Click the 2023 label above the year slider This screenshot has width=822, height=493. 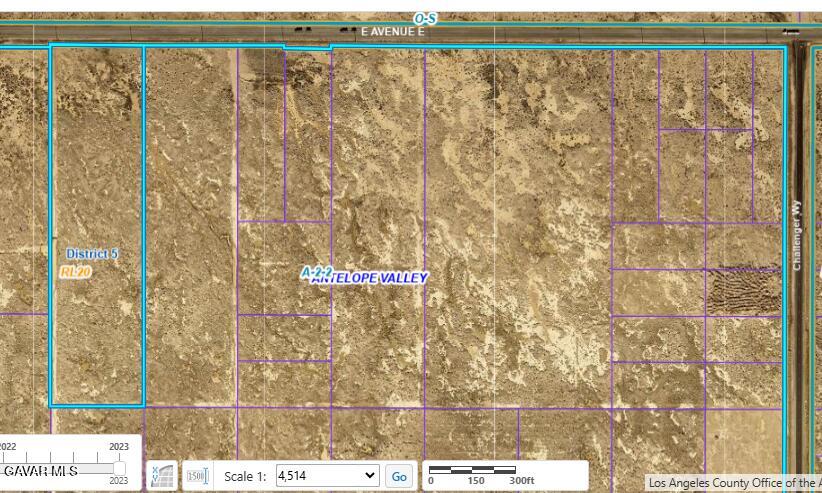click(119, 447)
